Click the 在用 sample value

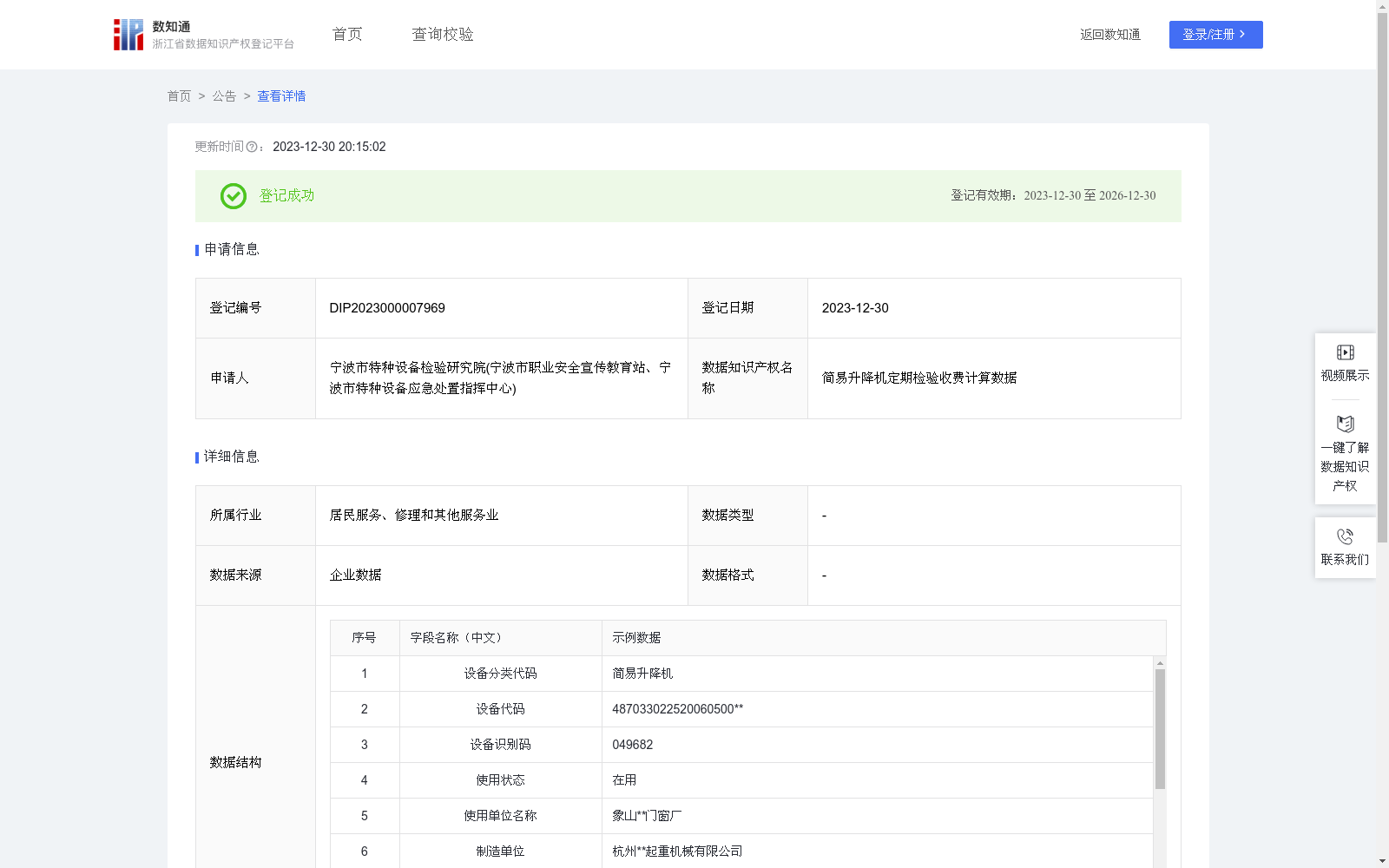pyautogui.click(x=624, y=780)
